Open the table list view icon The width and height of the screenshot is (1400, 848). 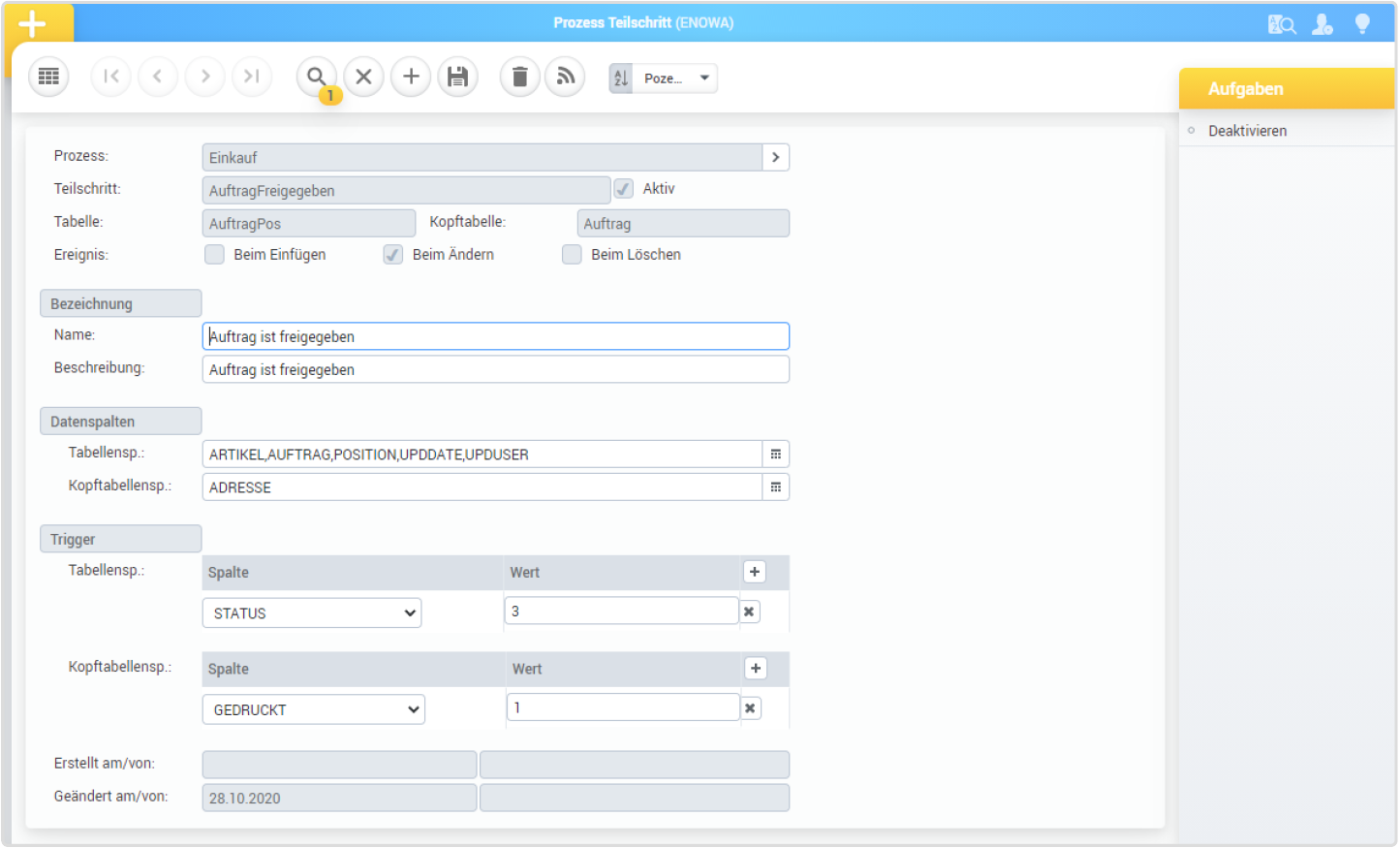[48, 77]
